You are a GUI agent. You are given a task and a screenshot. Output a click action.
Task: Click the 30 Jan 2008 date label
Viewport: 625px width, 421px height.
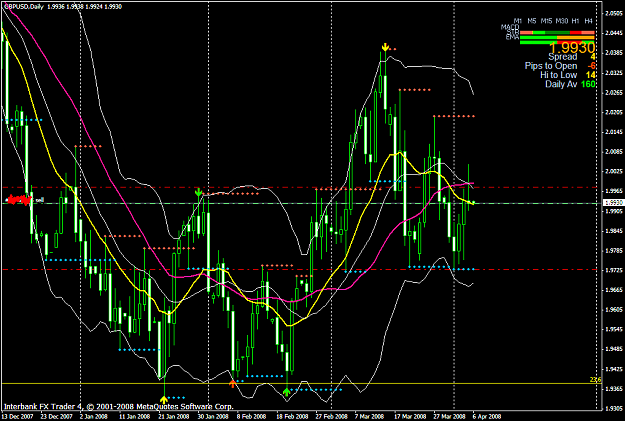pos(213,416)
